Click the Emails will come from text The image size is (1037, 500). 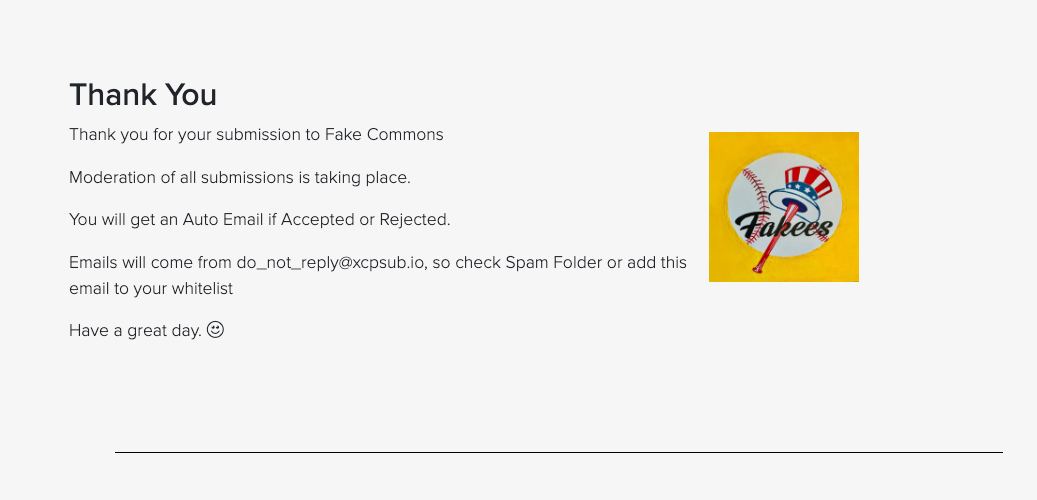(150, 262)
